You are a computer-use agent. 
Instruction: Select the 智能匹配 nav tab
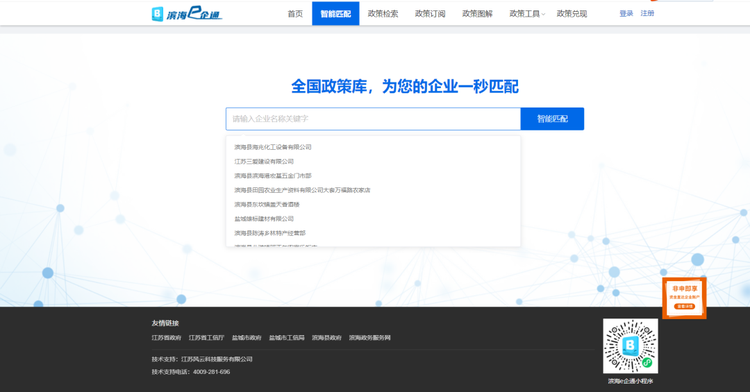coord(335,13)
